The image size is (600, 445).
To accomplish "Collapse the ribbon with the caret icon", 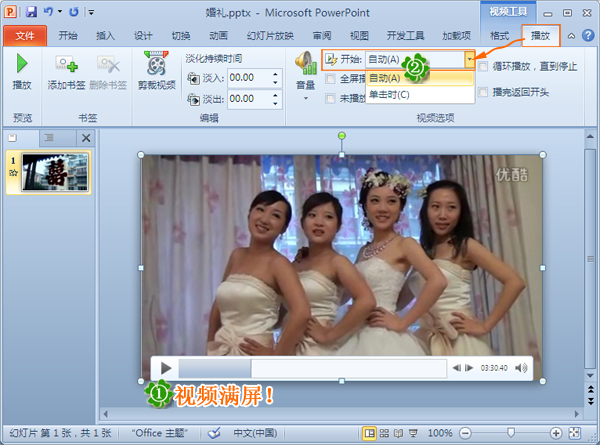I will tap(571, 36).
